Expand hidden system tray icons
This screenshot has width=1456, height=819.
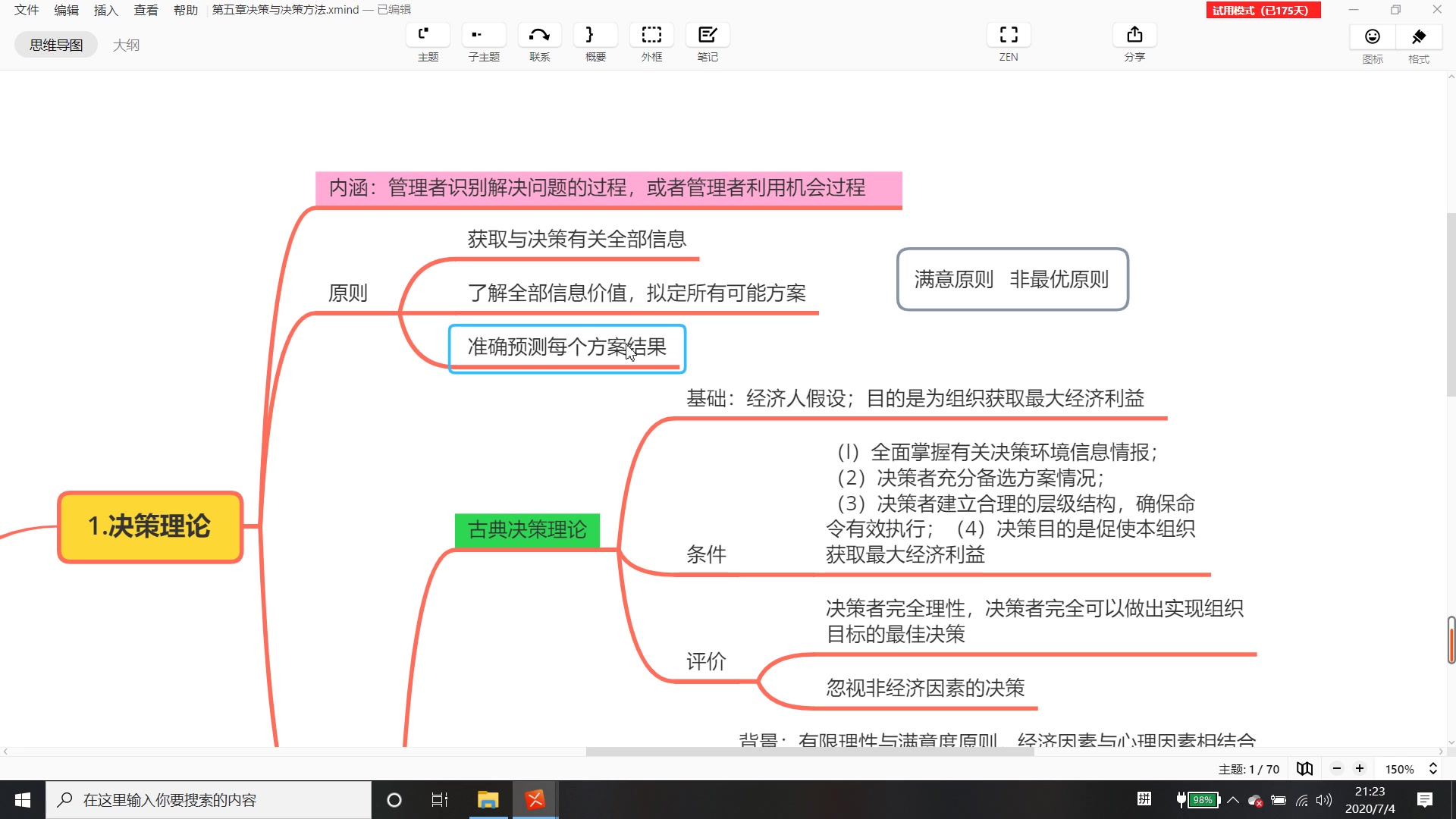pyautogui.click(x=1233, y=799)
